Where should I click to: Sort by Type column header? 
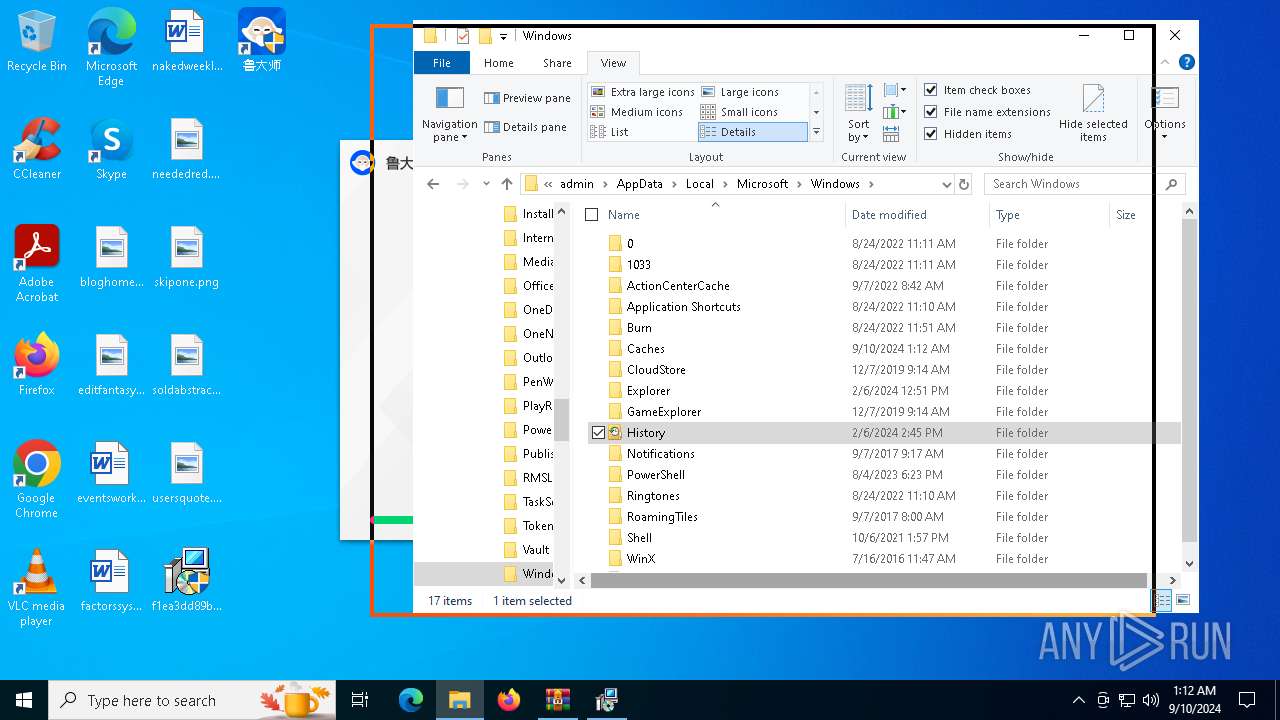pyautogui.click(x=1048, y=215)
